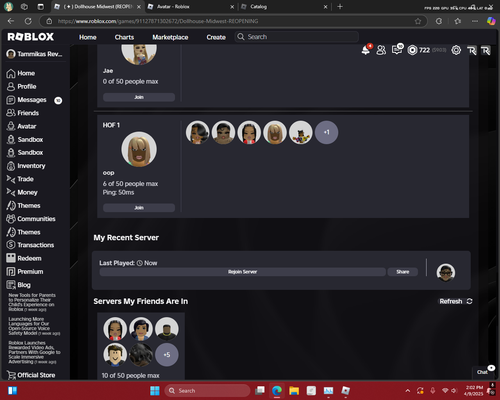Screen dimensions: 500x400
Task: Open the notifications bell
Action: (366, 50)
